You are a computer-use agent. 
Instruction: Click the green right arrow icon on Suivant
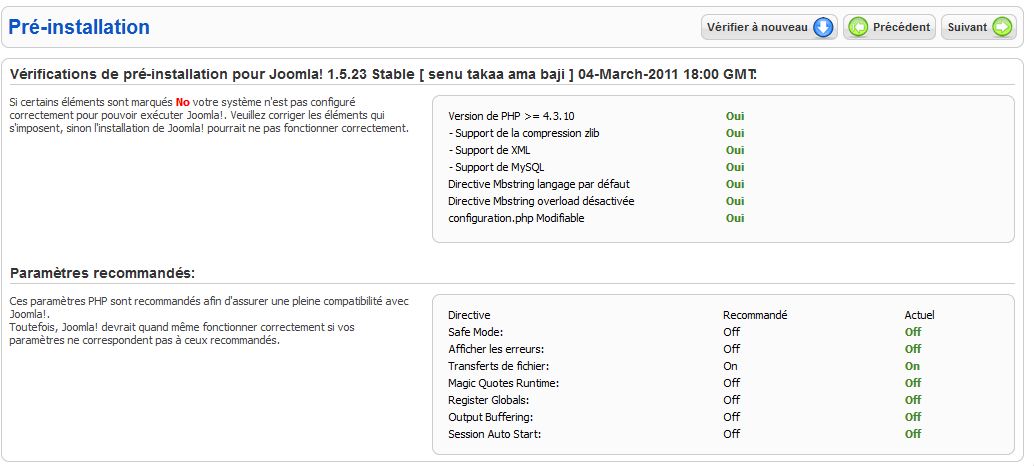[x=1002, y=28]
